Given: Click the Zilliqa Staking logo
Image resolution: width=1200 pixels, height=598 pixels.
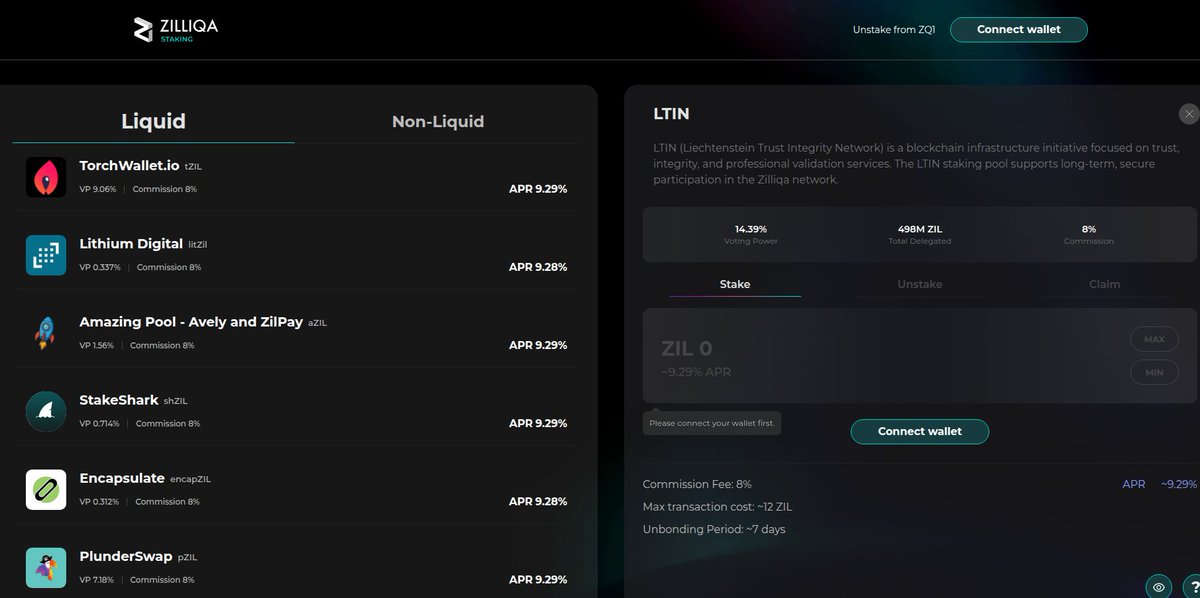Looking at the screenshot, I should coord(175,30).
